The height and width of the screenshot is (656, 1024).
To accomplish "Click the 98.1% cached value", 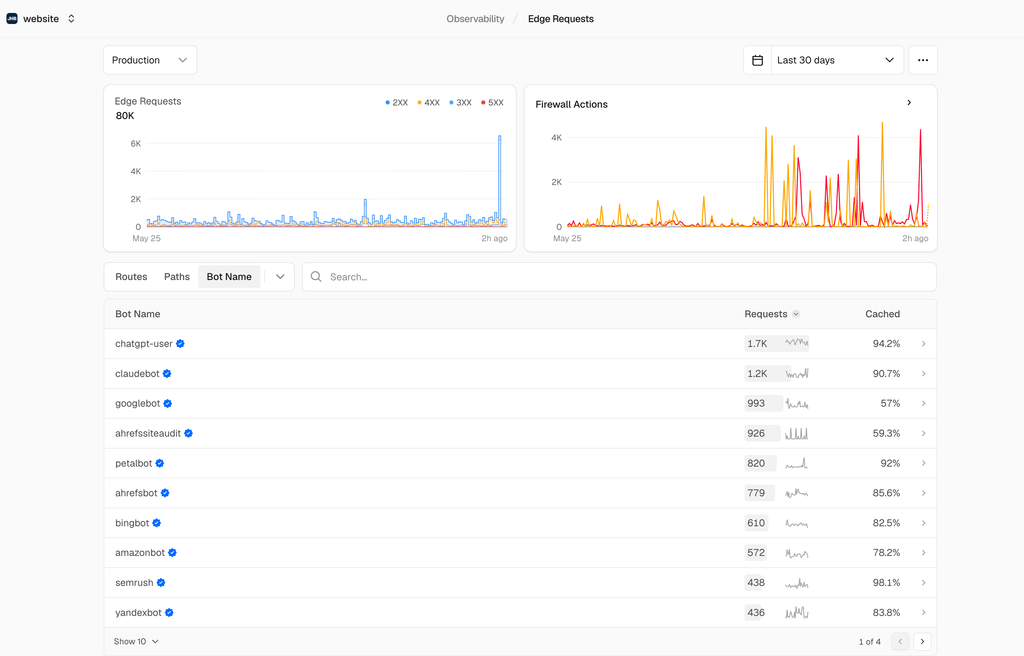I will [886, 583].
